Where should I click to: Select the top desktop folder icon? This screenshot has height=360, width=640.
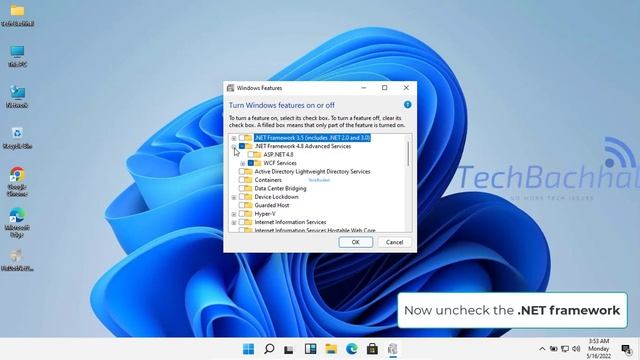(17, 16)
